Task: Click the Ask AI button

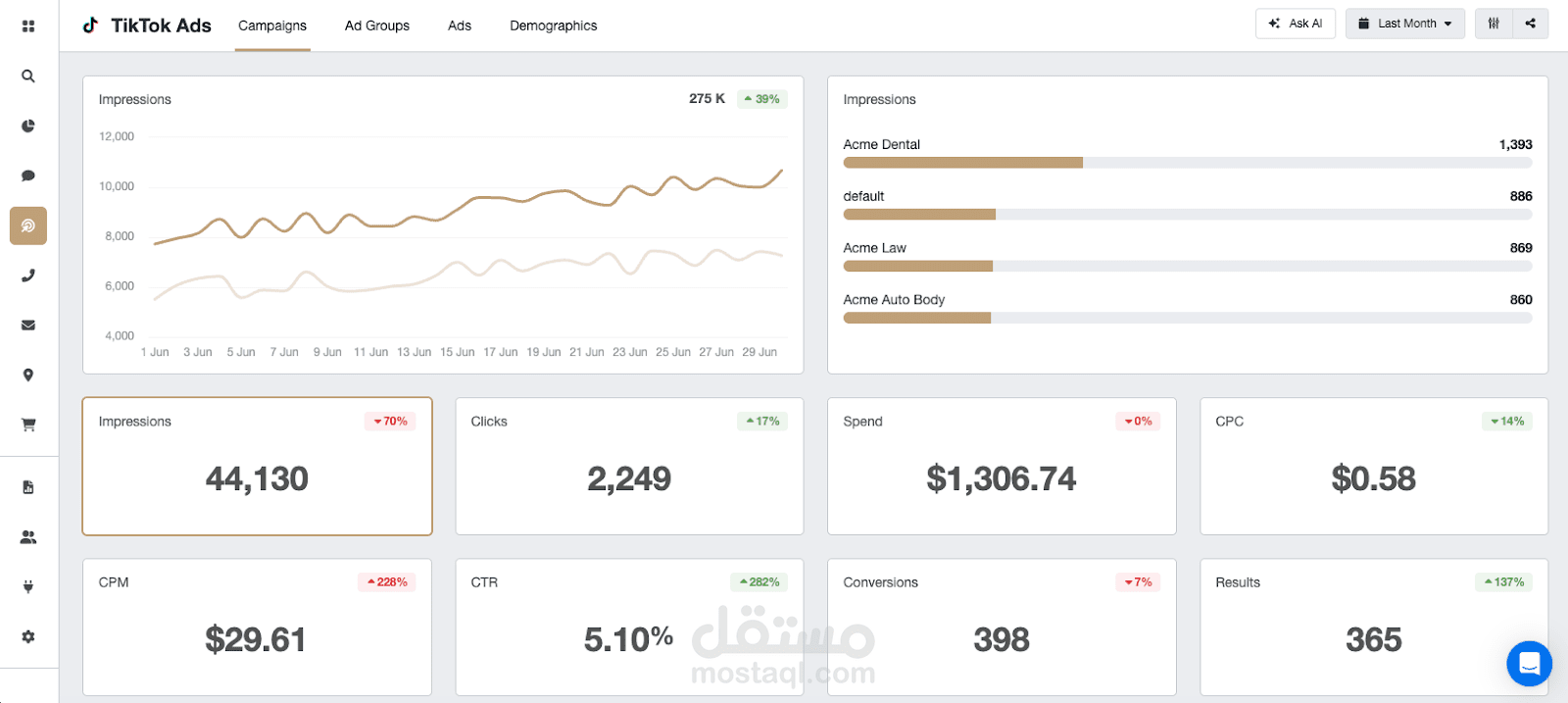Action: click(x=1296, y=24)
